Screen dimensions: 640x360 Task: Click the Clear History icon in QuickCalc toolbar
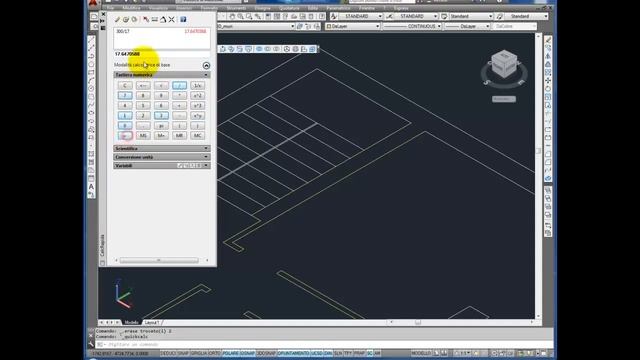click(126, 19)
